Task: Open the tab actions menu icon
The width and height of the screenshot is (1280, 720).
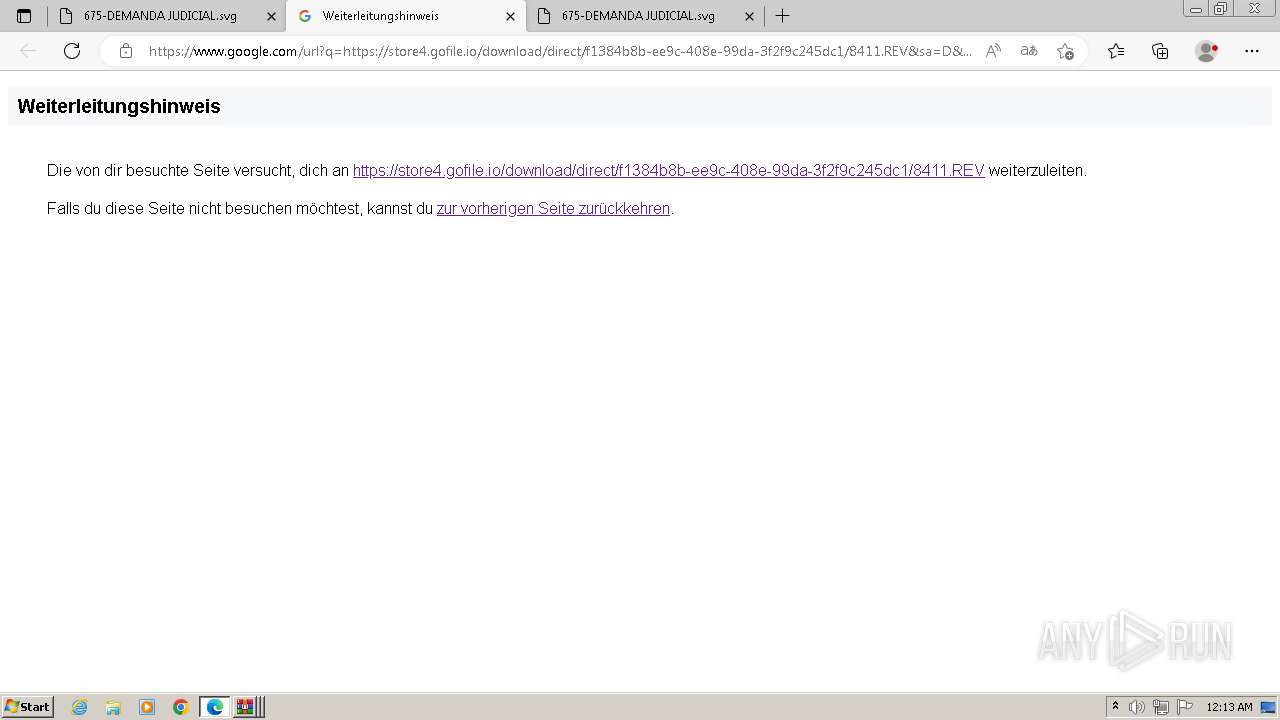Action: pyautogui.click(x=24, y=16)
